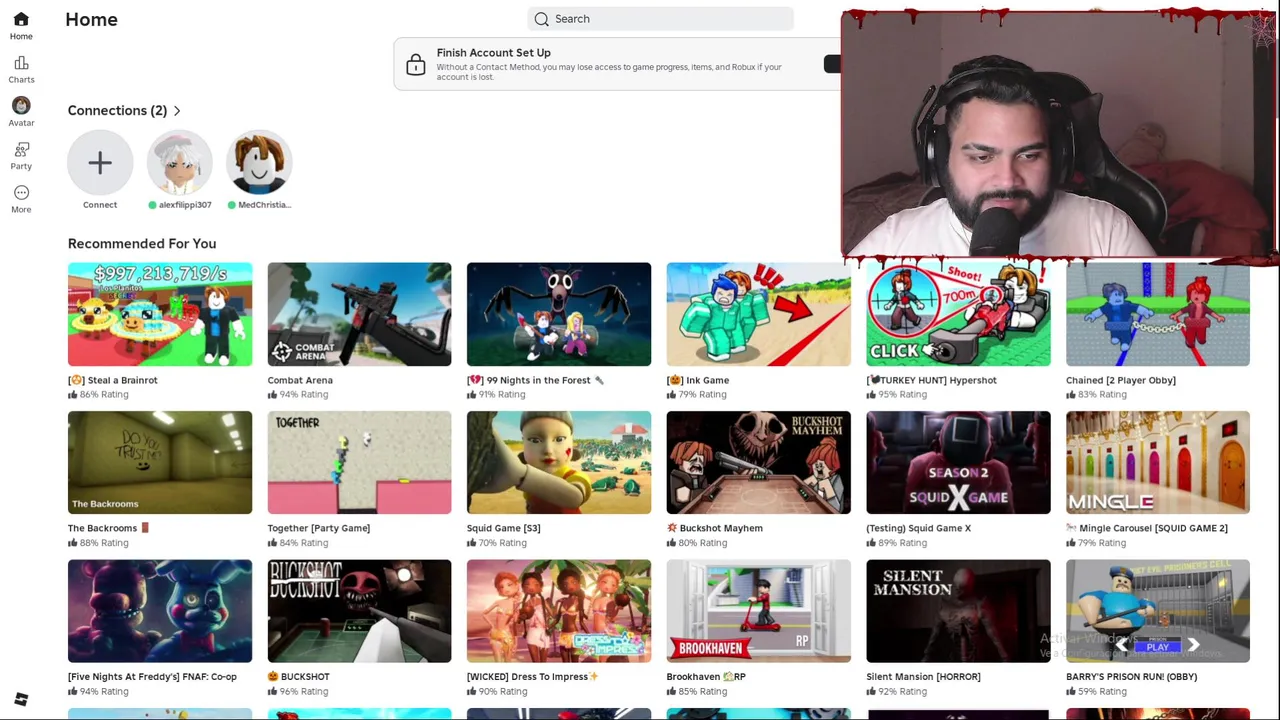Open alexfilippi307 avatar

click(180, 162)
